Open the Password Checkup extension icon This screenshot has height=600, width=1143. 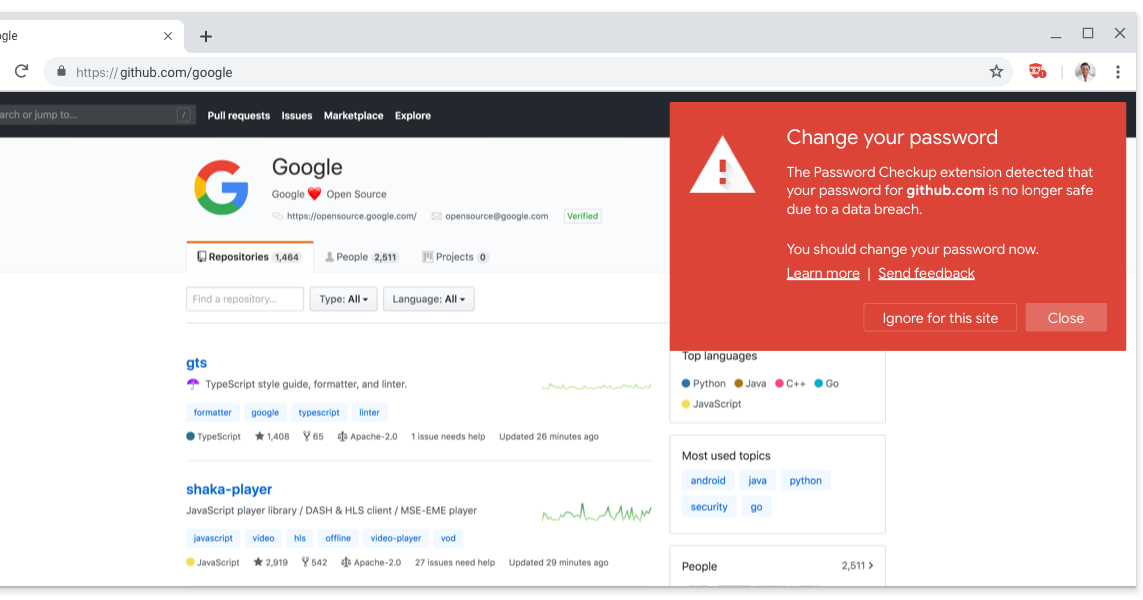1037,71
